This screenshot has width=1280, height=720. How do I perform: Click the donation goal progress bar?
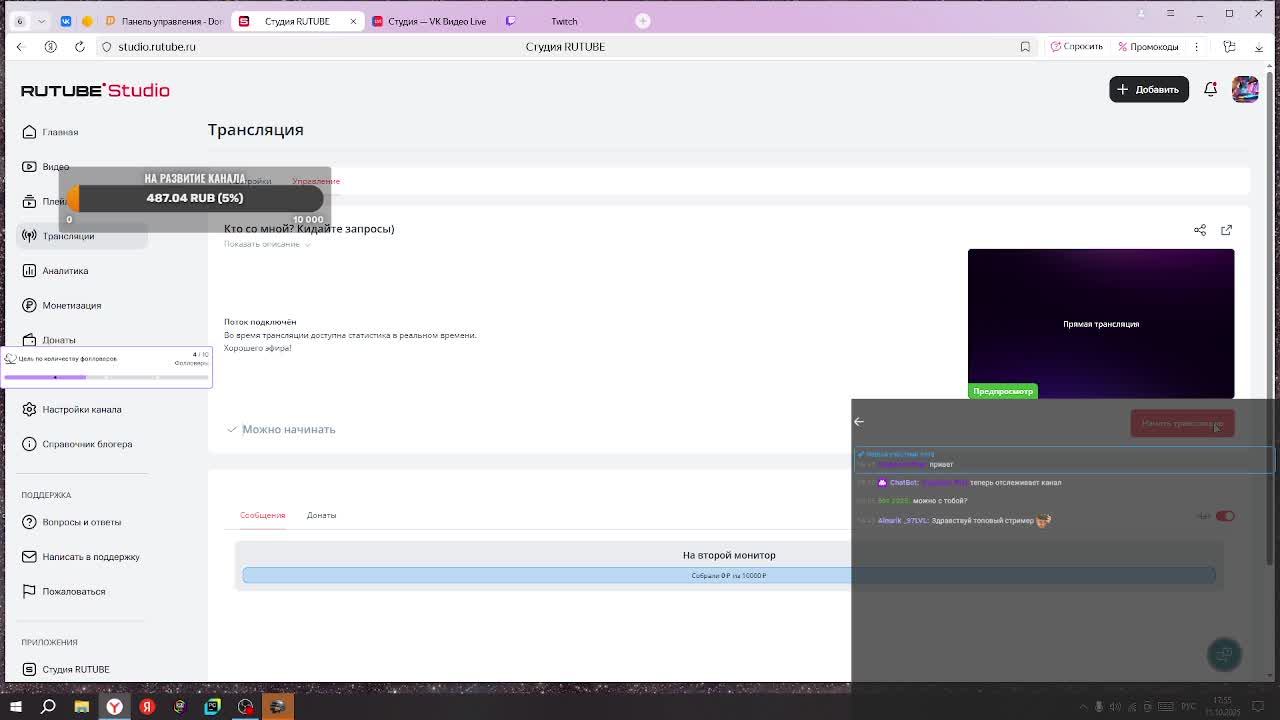click(195, 198)
